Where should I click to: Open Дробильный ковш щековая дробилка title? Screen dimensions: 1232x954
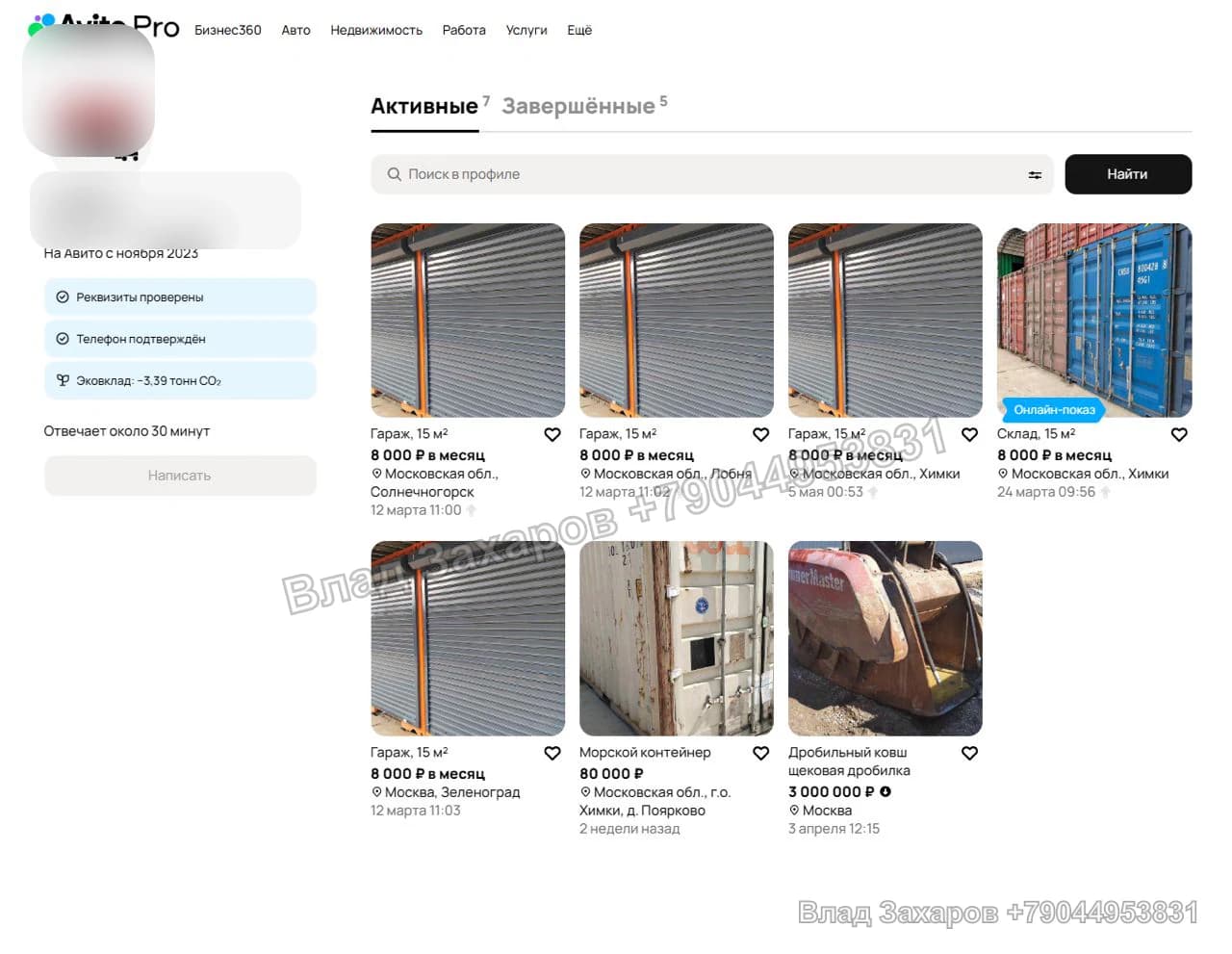coord(849,761)
